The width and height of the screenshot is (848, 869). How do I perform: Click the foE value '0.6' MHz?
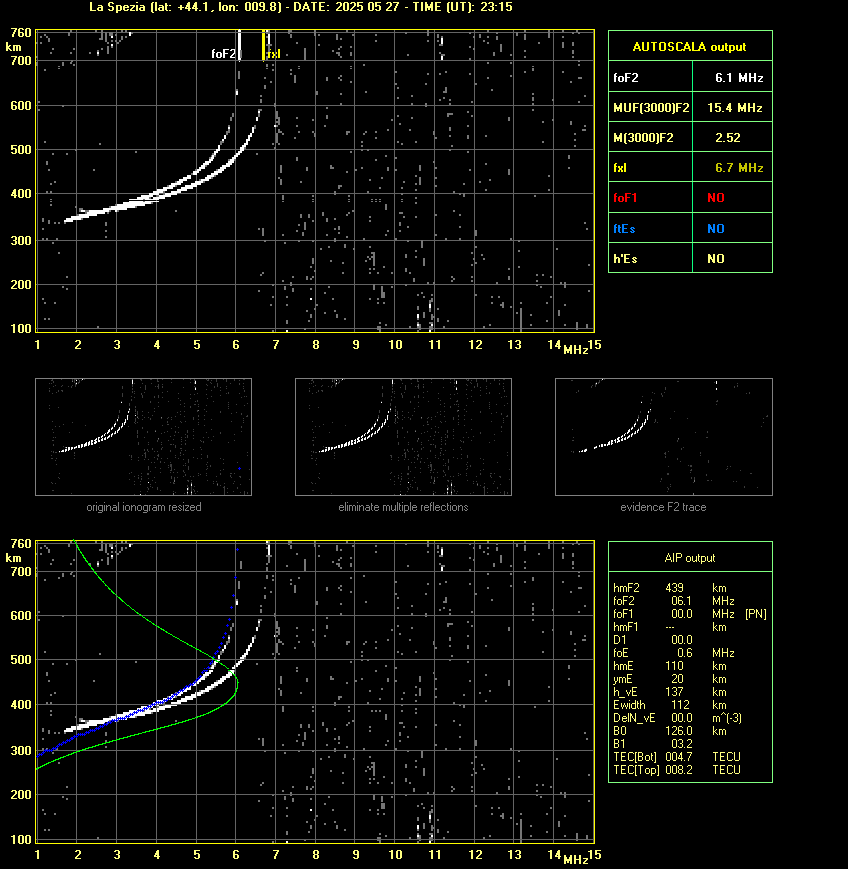(685, 653)
